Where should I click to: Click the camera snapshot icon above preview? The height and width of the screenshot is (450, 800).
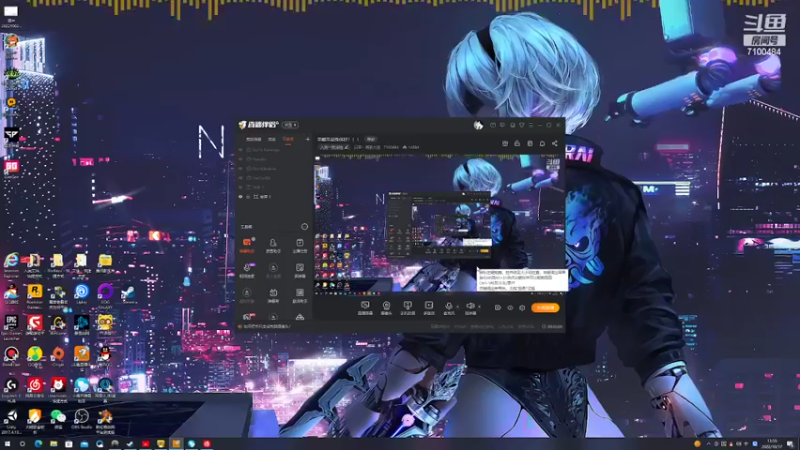click(505, 143)
